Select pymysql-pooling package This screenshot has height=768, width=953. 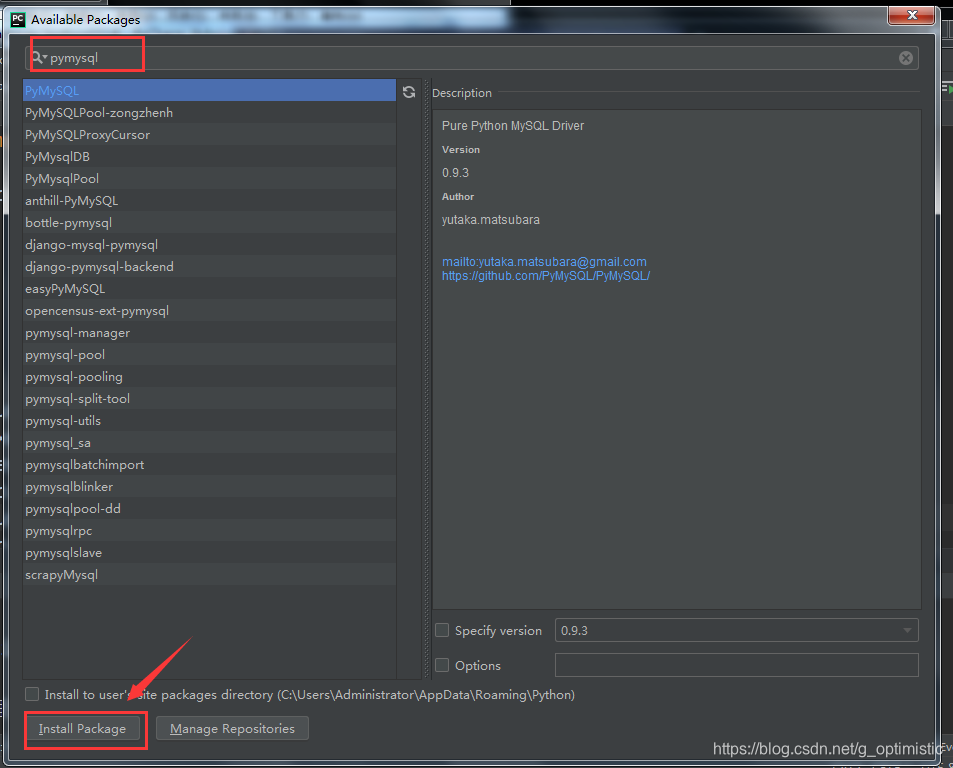pos(210,377)
